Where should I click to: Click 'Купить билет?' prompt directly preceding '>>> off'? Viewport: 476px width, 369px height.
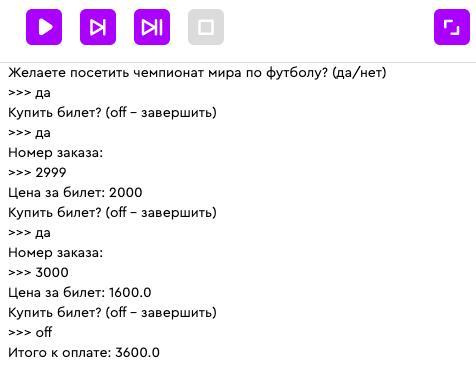(x=112, y=312)
